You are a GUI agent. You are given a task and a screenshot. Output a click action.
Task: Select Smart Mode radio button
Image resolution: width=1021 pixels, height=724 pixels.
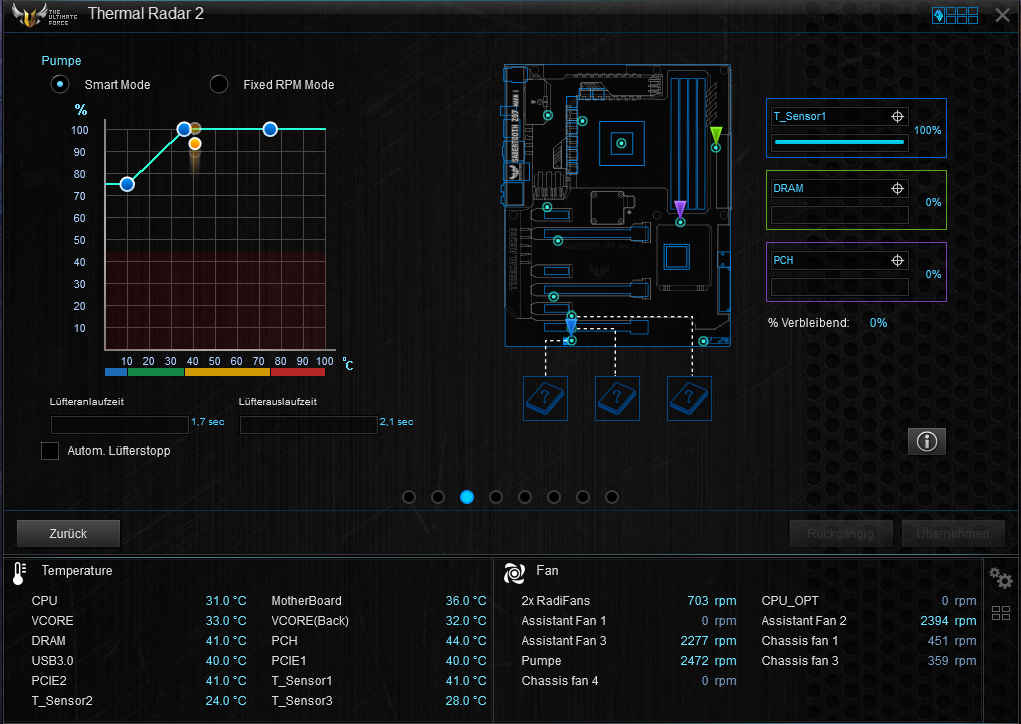[x=60, y=84]
